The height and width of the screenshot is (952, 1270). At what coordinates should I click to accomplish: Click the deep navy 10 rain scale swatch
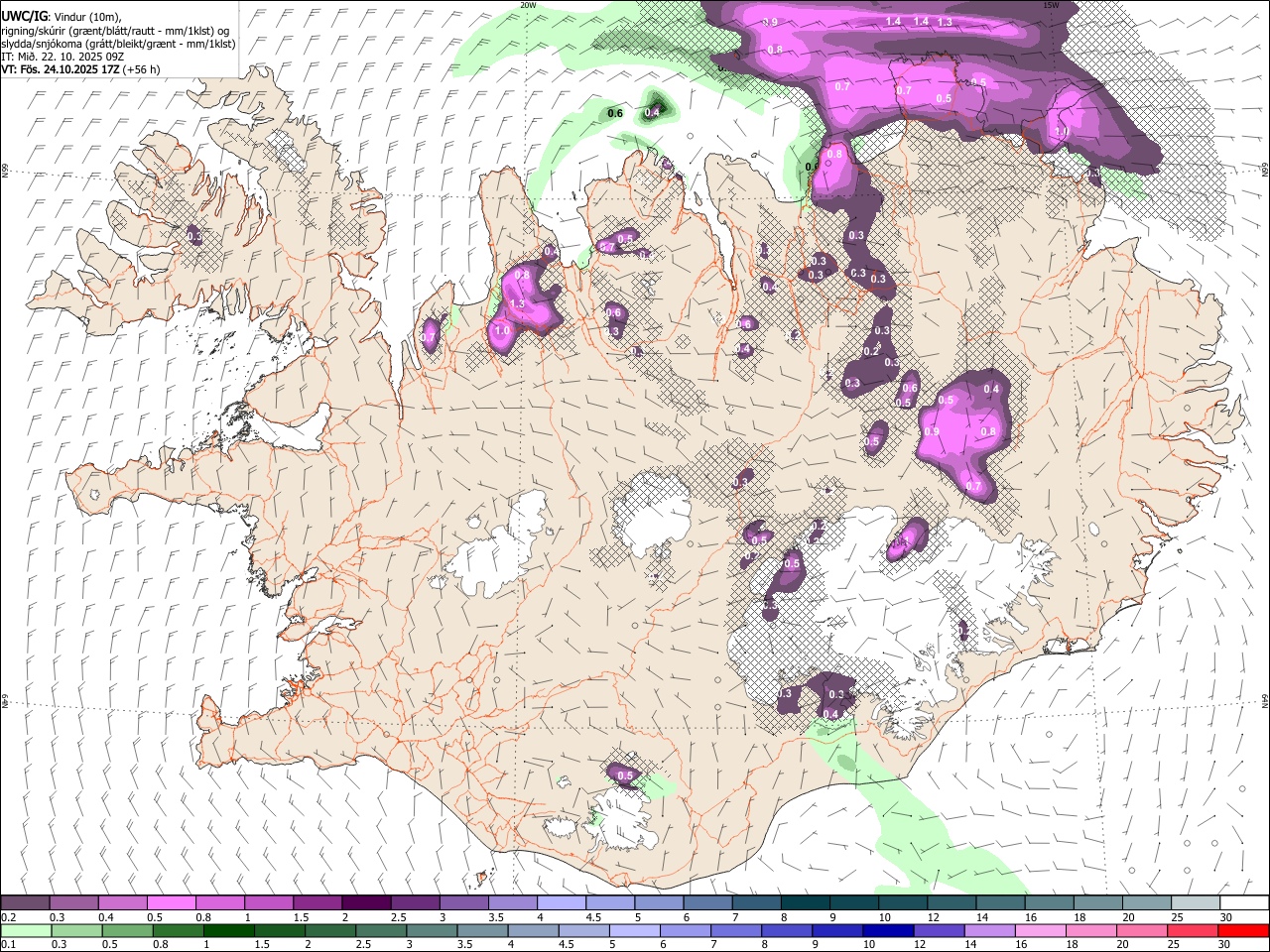pyautogui.click(x=888, y=931)
